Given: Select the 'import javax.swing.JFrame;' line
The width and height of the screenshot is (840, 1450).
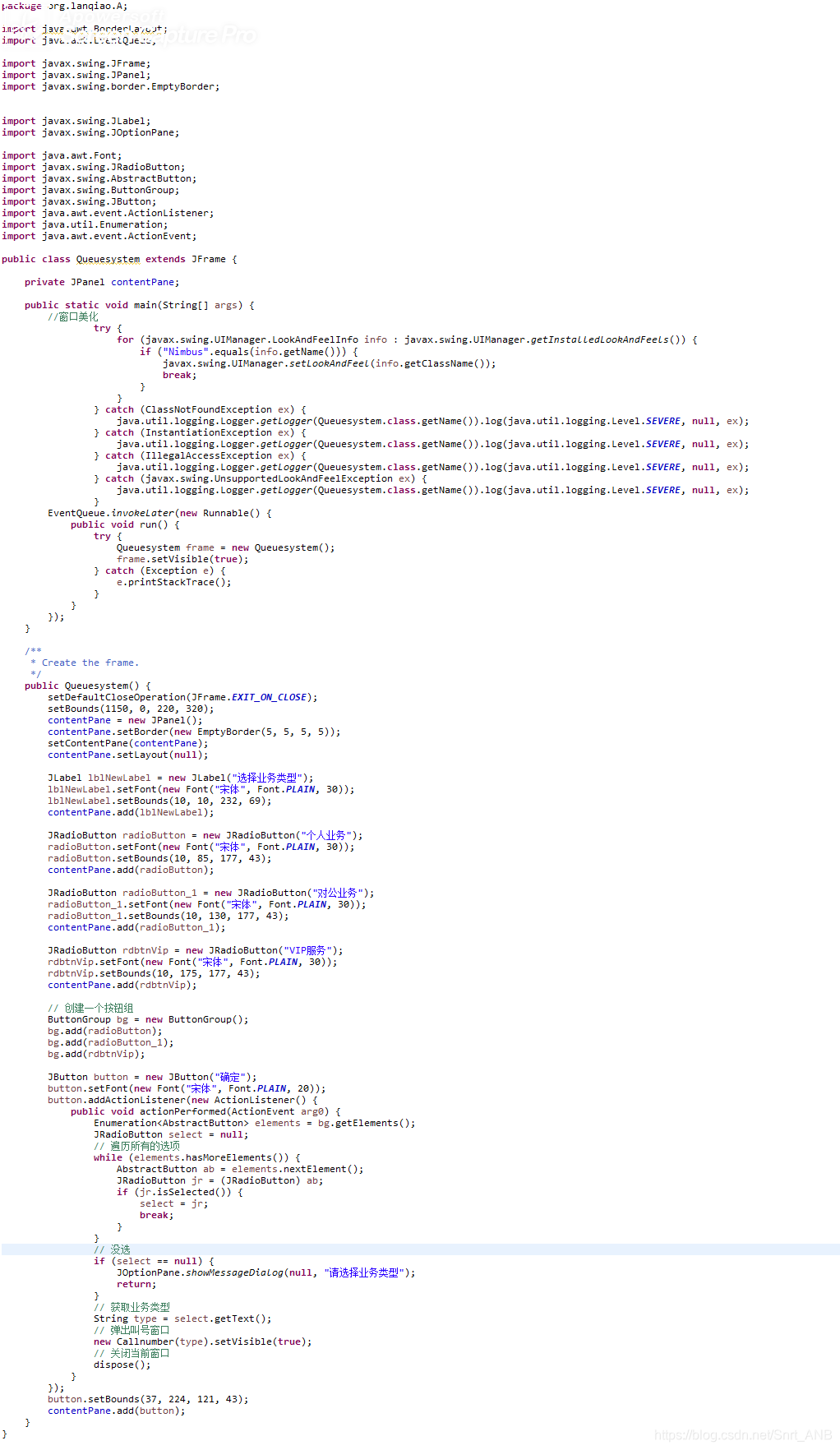Looking at the screenshot, I should [x=76, y=63].
